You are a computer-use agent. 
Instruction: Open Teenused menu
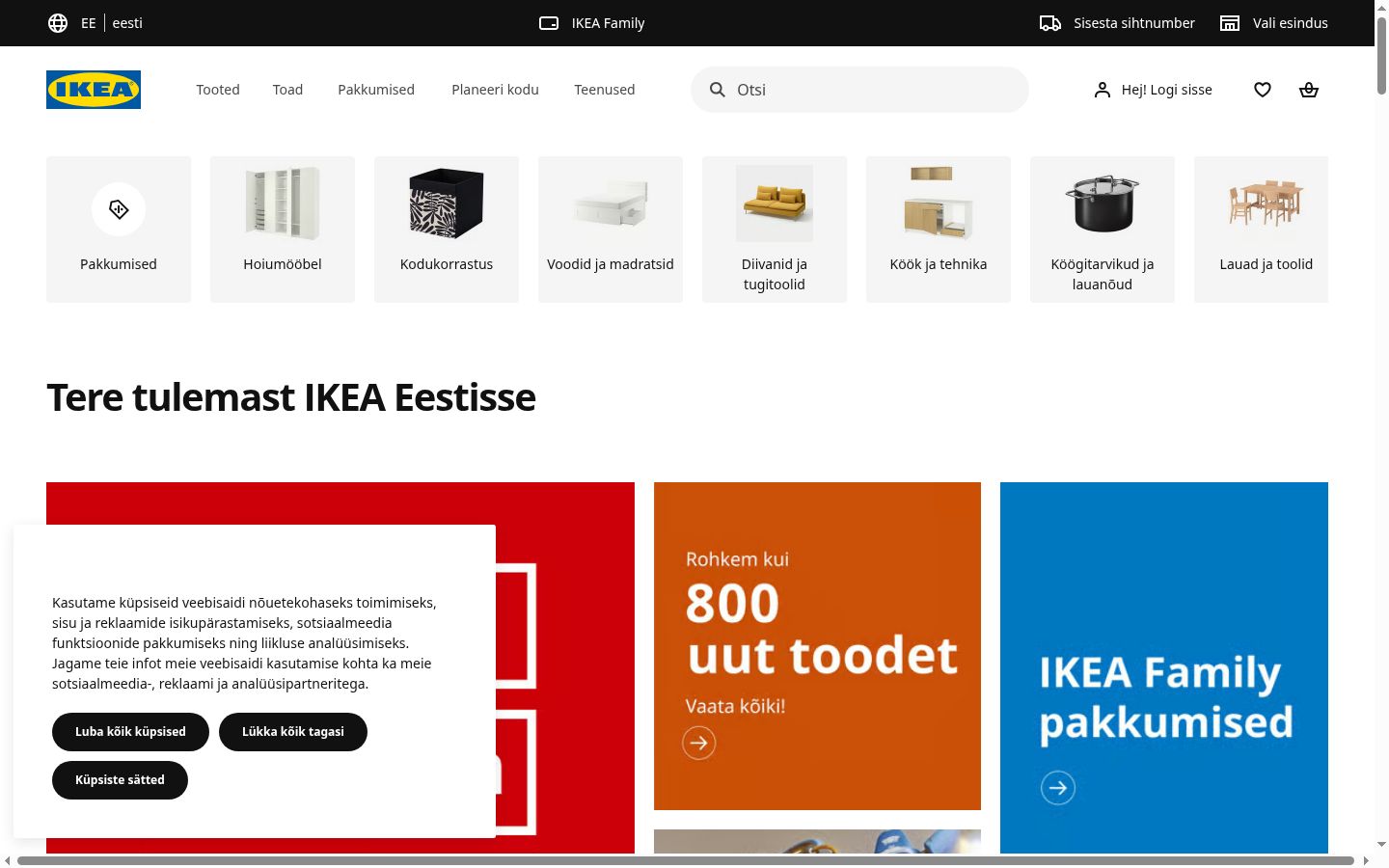[605, 90]
